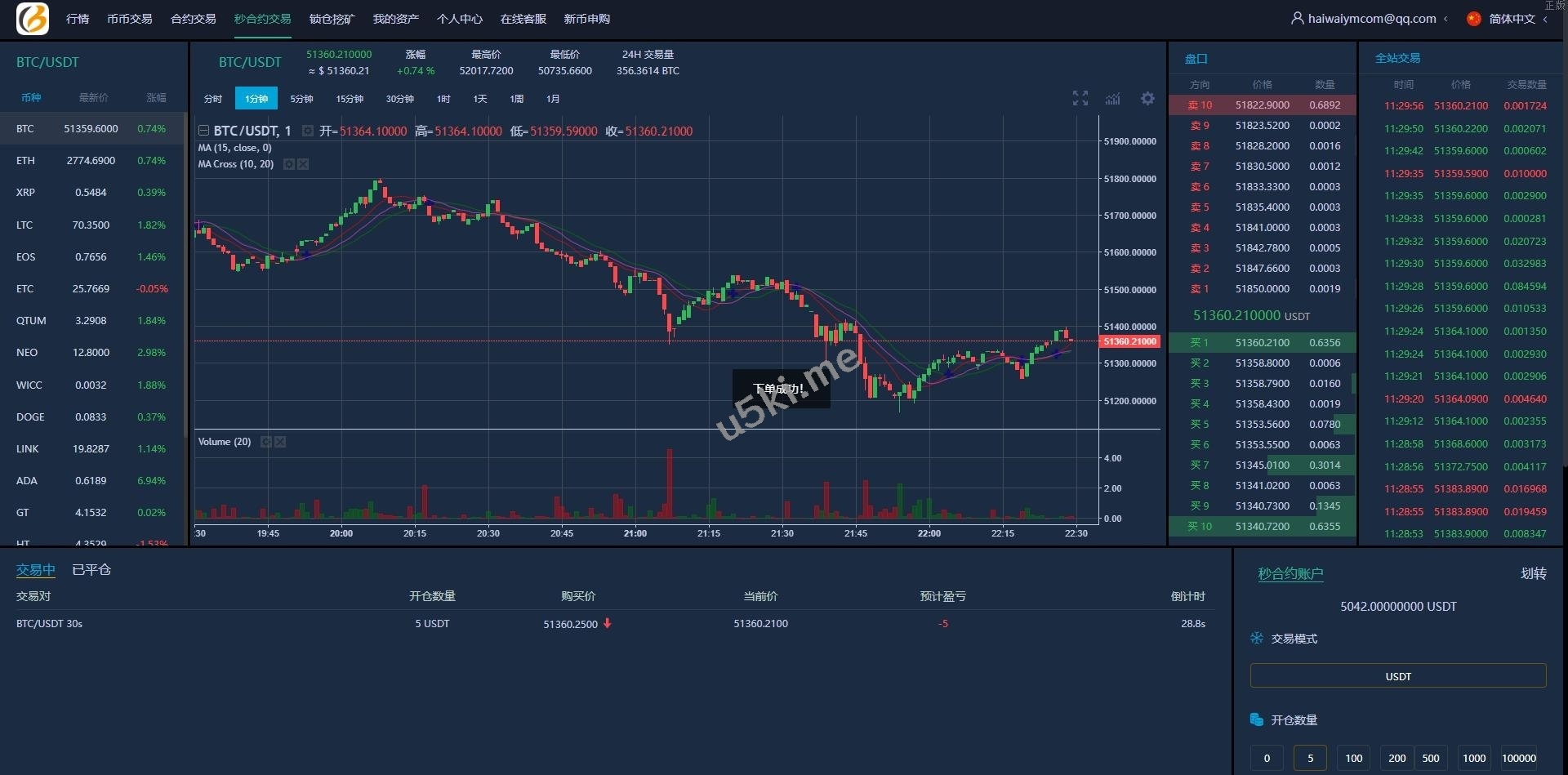
Task: Open Volume indicator settings gear
Action: tap(265, 442)
